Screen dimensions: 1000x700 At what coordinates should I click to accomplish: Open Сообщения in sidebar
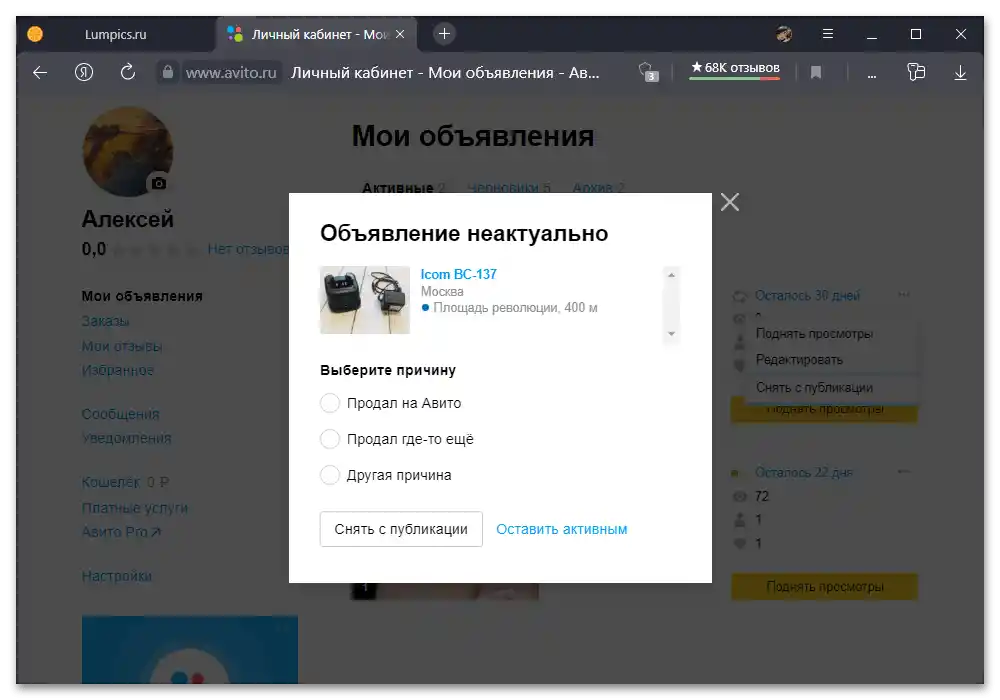pos(121,414)
